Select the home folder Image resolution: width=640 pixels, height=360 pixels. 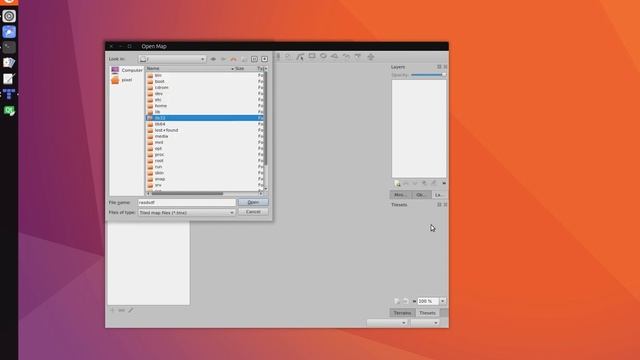pyautogui.click(x=204, y=106)
